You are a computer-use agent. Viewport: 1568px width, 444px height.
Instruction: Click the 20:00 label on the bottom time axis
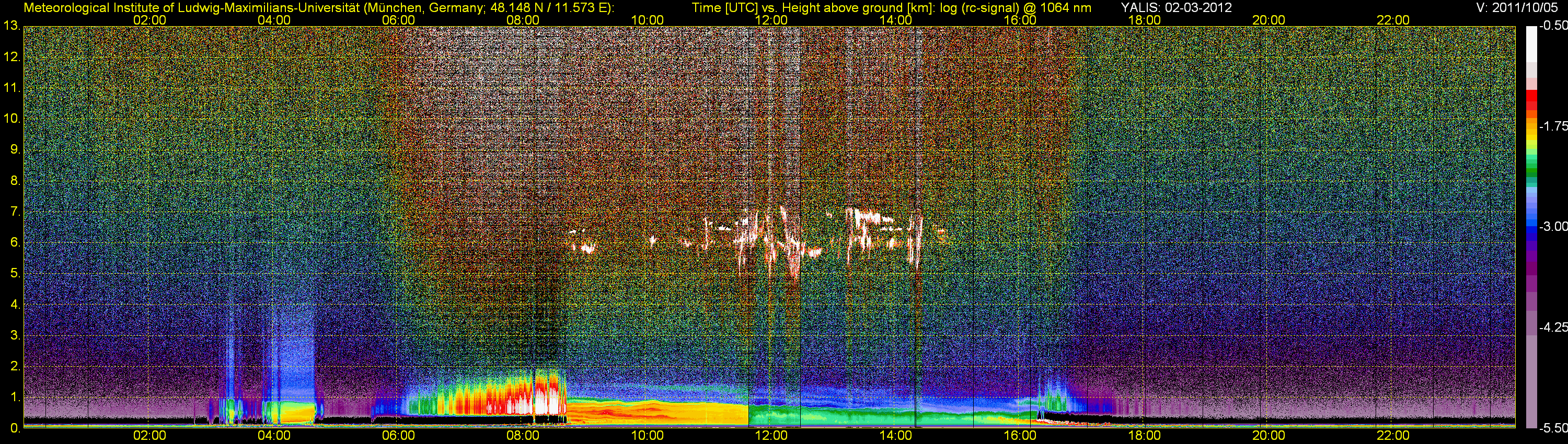pos(1269,436)
